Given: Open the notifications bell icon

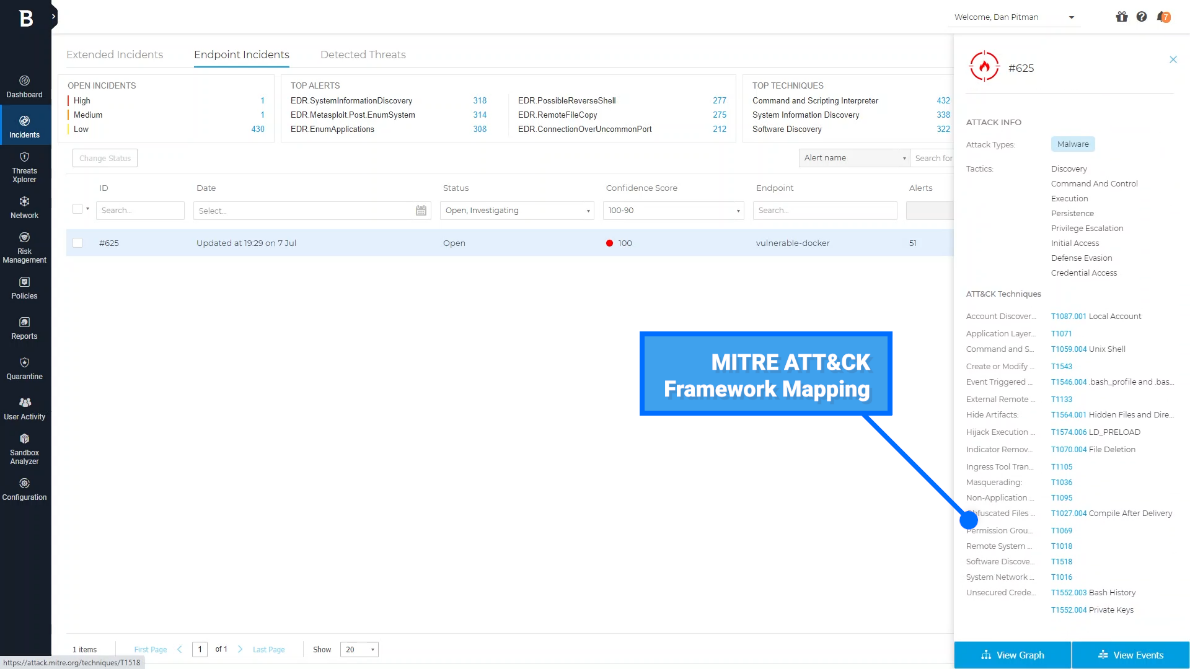Looking at the screenshot, I should tap(1164, 17).
